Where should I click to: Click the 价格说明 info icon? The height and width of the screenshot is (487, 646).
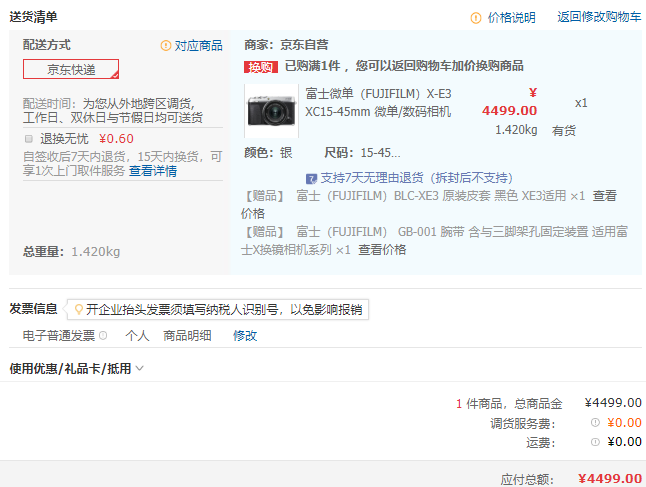coord(476,18)
